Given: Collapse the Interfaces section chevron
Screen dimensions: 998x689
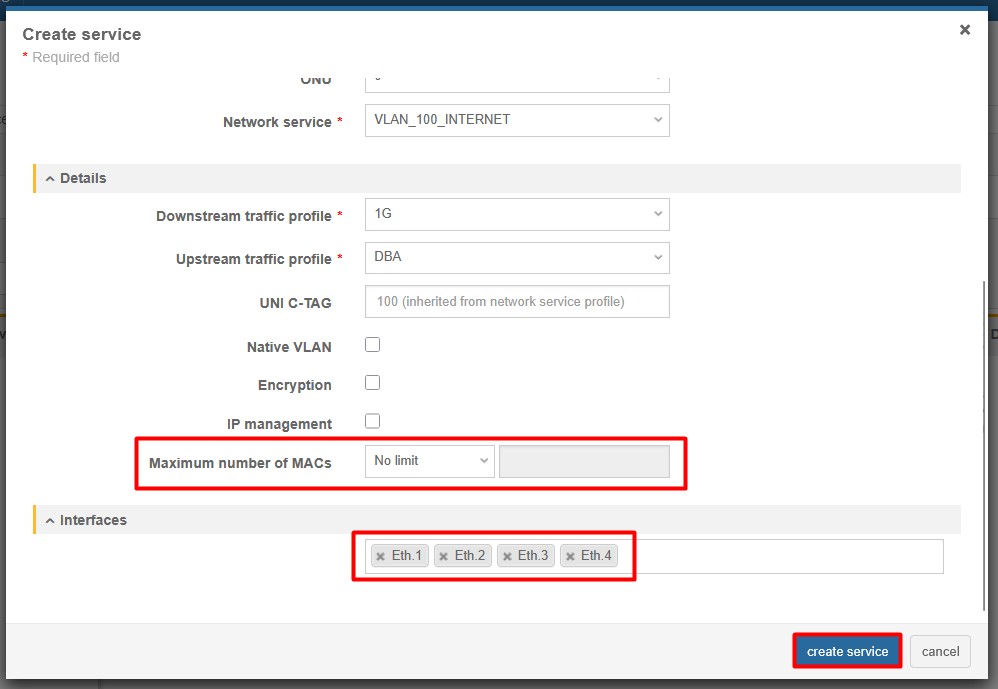Looking at the screenshot, I should point(50,520).
